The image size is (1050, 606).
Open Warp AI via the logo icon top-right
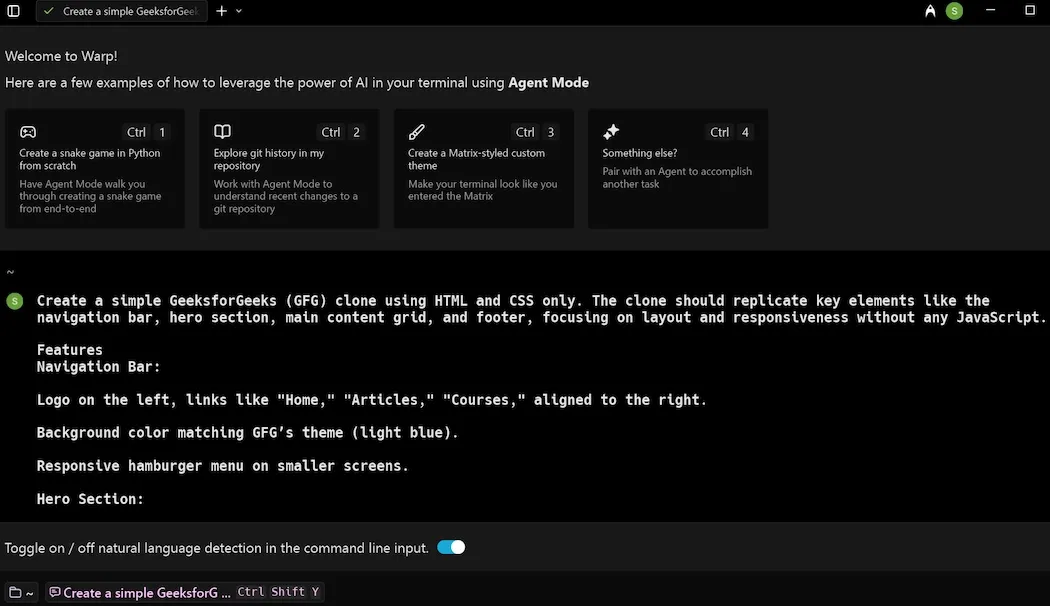point(929,11)
